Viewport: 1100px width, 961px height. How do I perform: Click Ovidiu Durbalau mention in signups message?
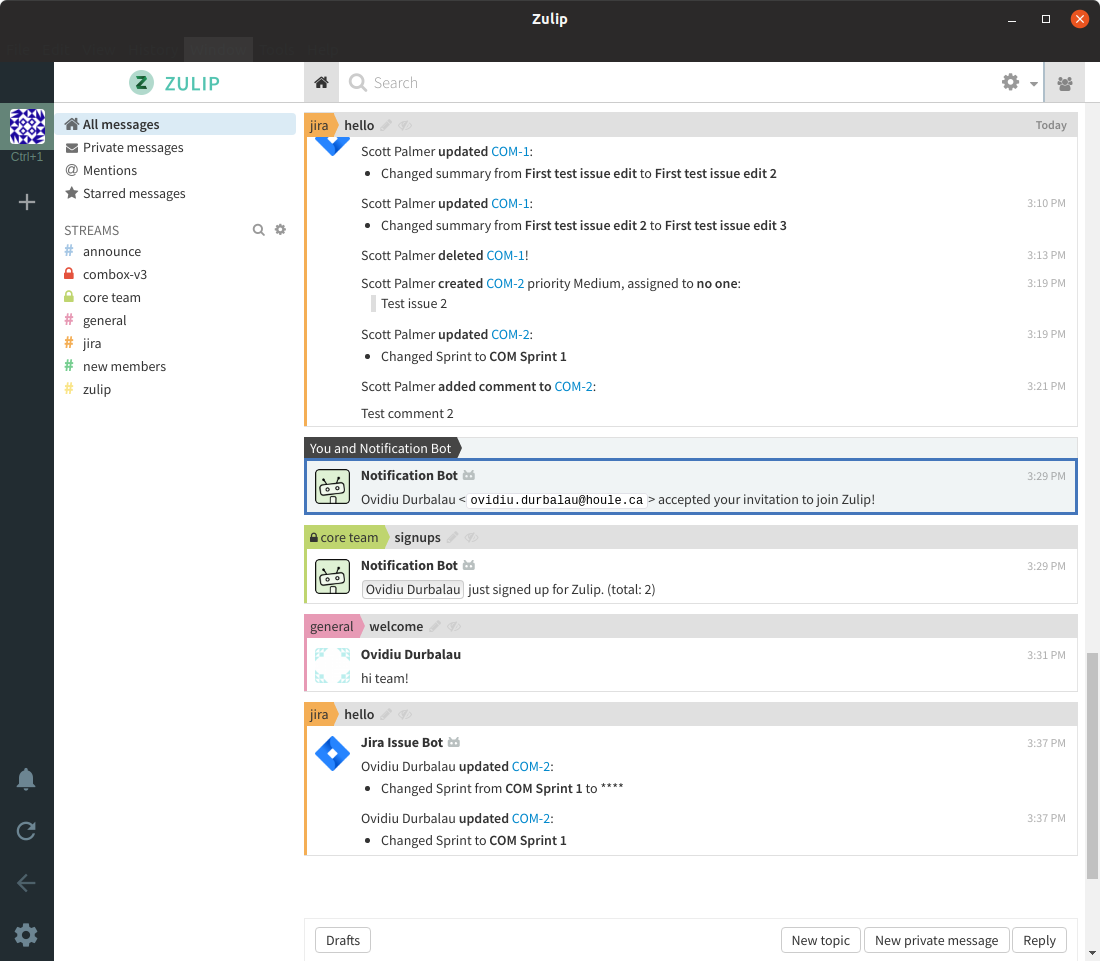(412, 589)
